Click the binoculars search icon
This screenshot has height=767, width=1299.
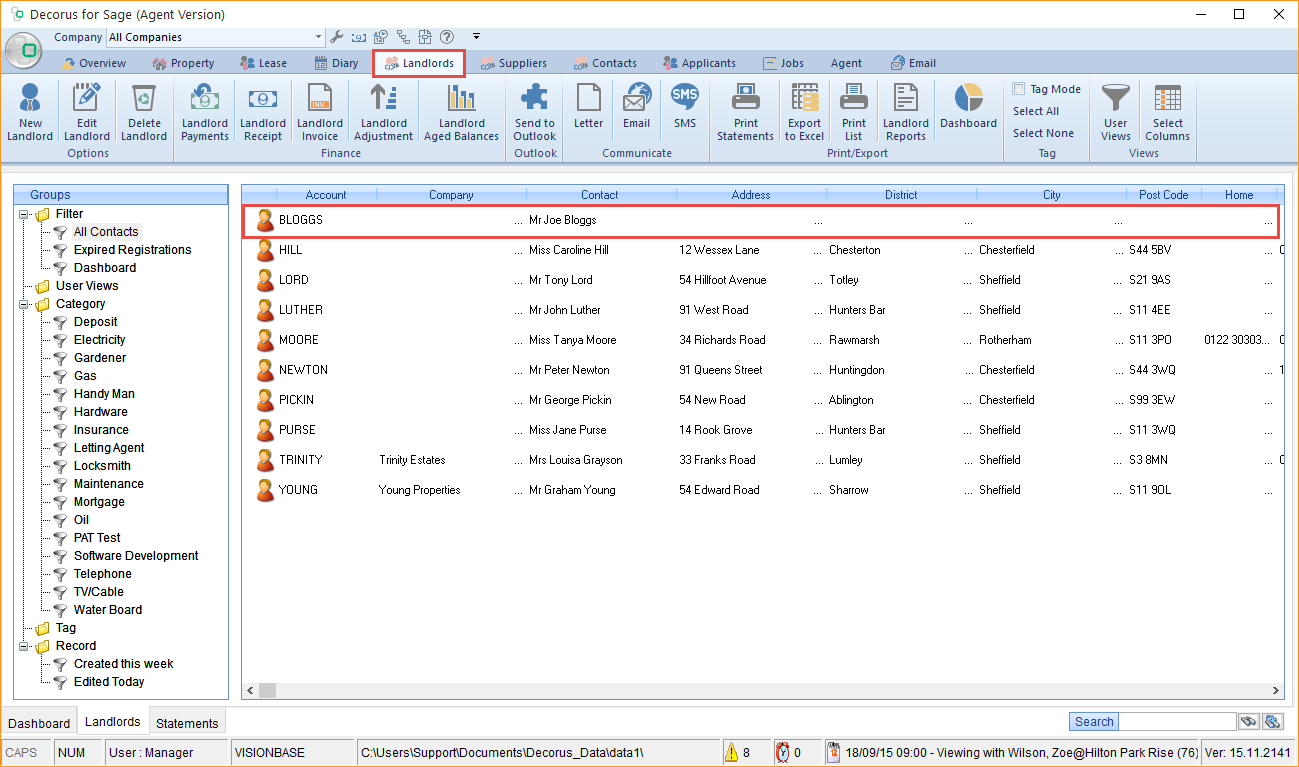[1250, 722]
